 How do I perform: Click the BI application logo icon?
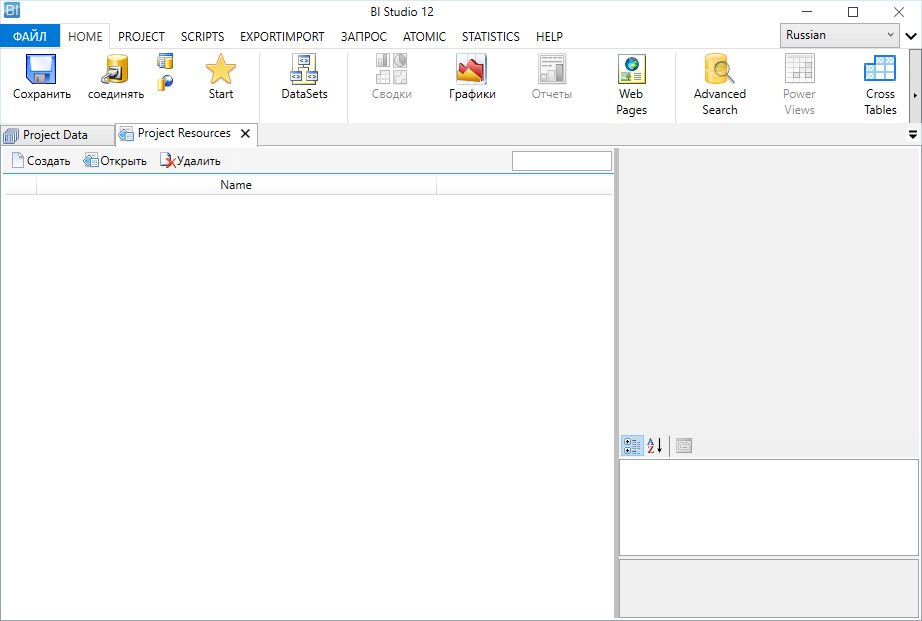(12, 10)
